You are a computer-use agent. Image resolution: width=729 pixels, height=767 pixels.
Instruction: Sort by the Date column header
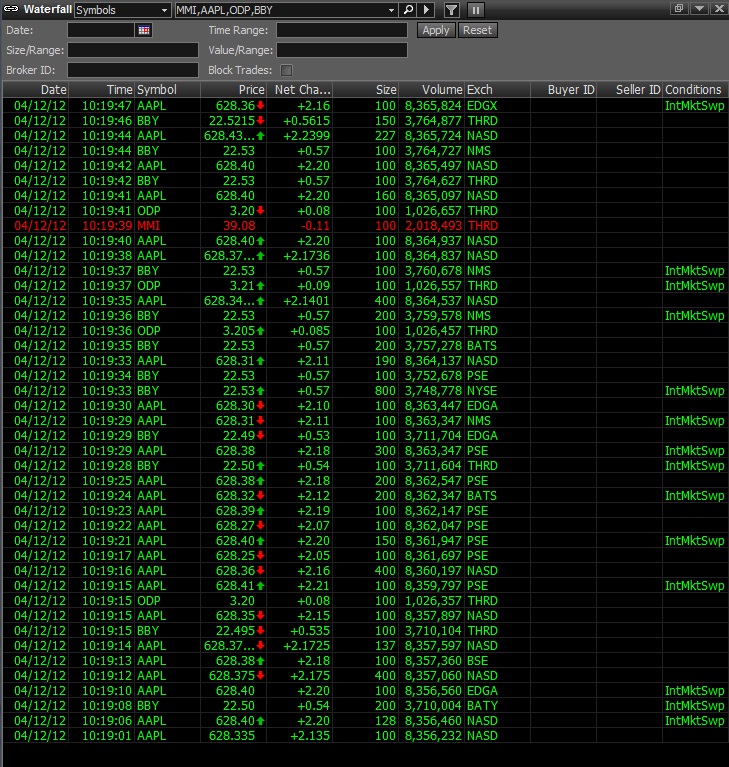click(36, 90)
